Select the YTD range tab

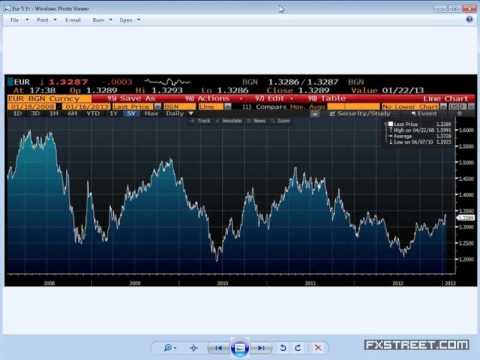coord(93,114)
